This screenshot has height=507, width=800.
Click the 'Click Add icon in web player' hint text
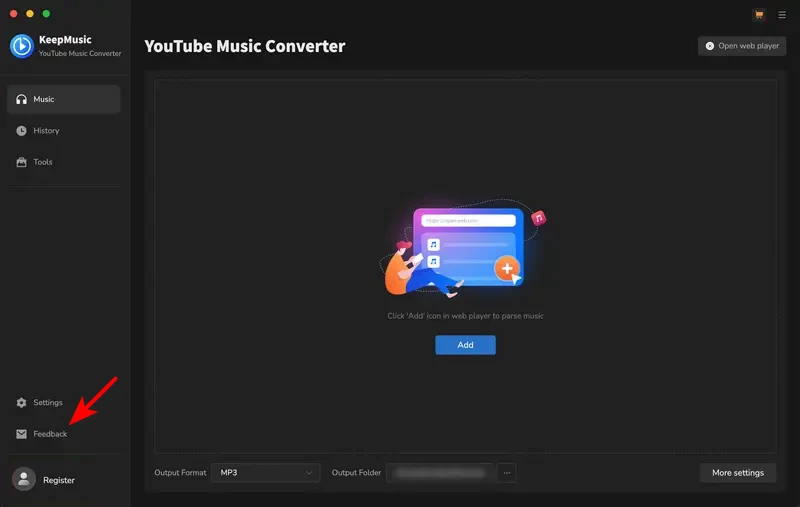tap(465, 316)
